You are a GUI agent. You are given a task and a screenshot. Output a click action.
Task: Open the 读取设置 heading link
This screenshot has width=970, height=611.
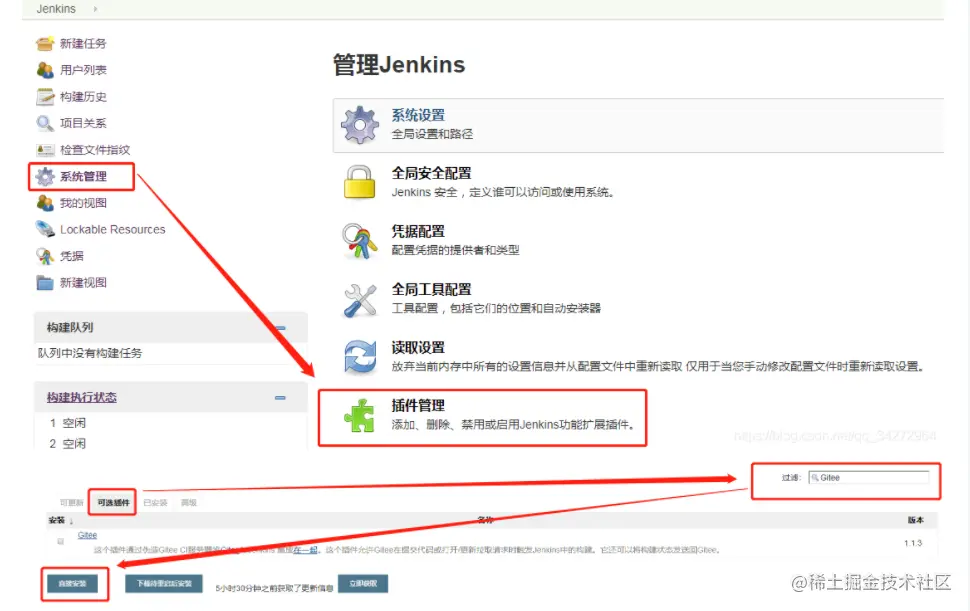418,348
